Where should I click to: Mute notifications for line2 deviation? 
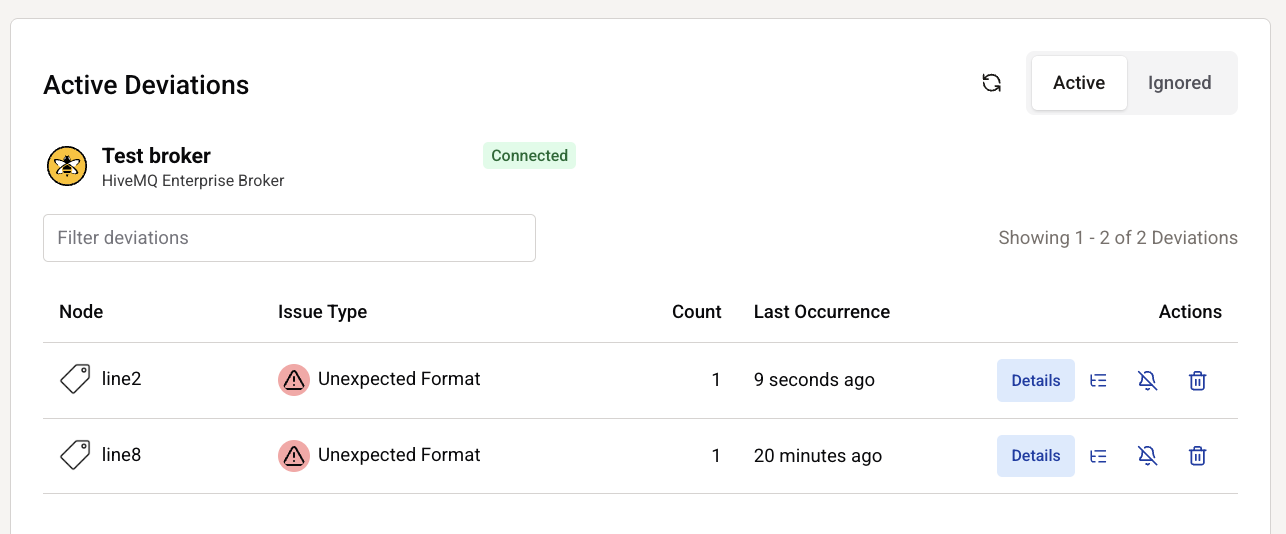[x=1148, y=380]
